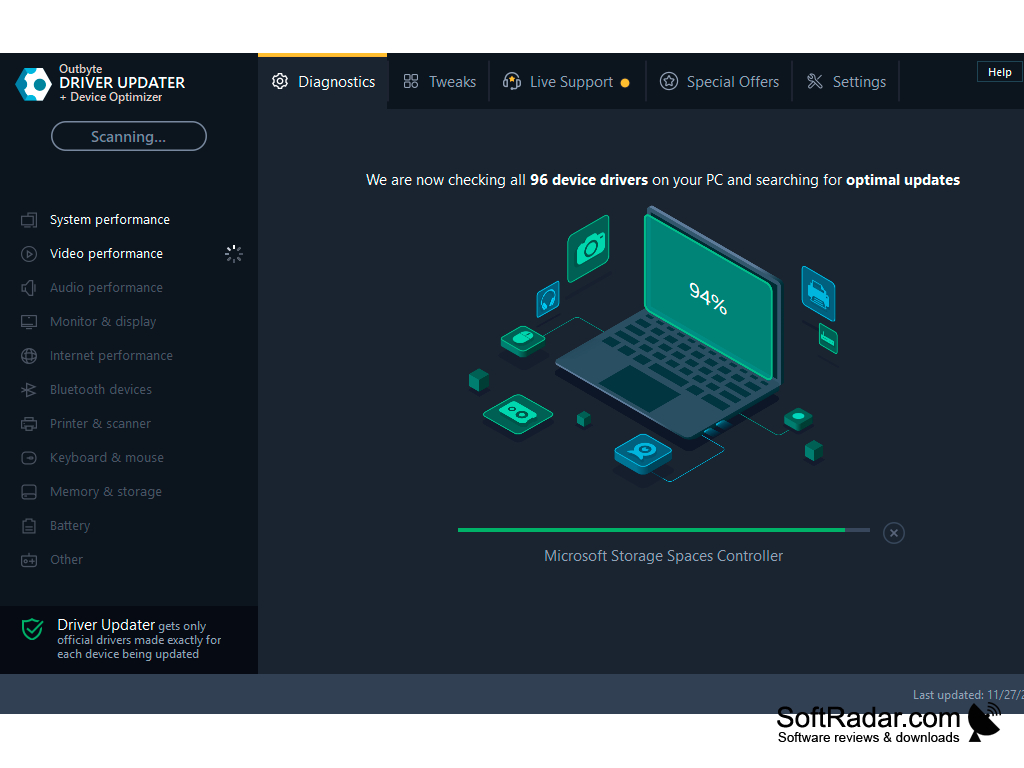This screenshot has width=1024, height=768.
Task: Click the Special Offers star icon
Action: pyautogui.click(x=669, y=82)
